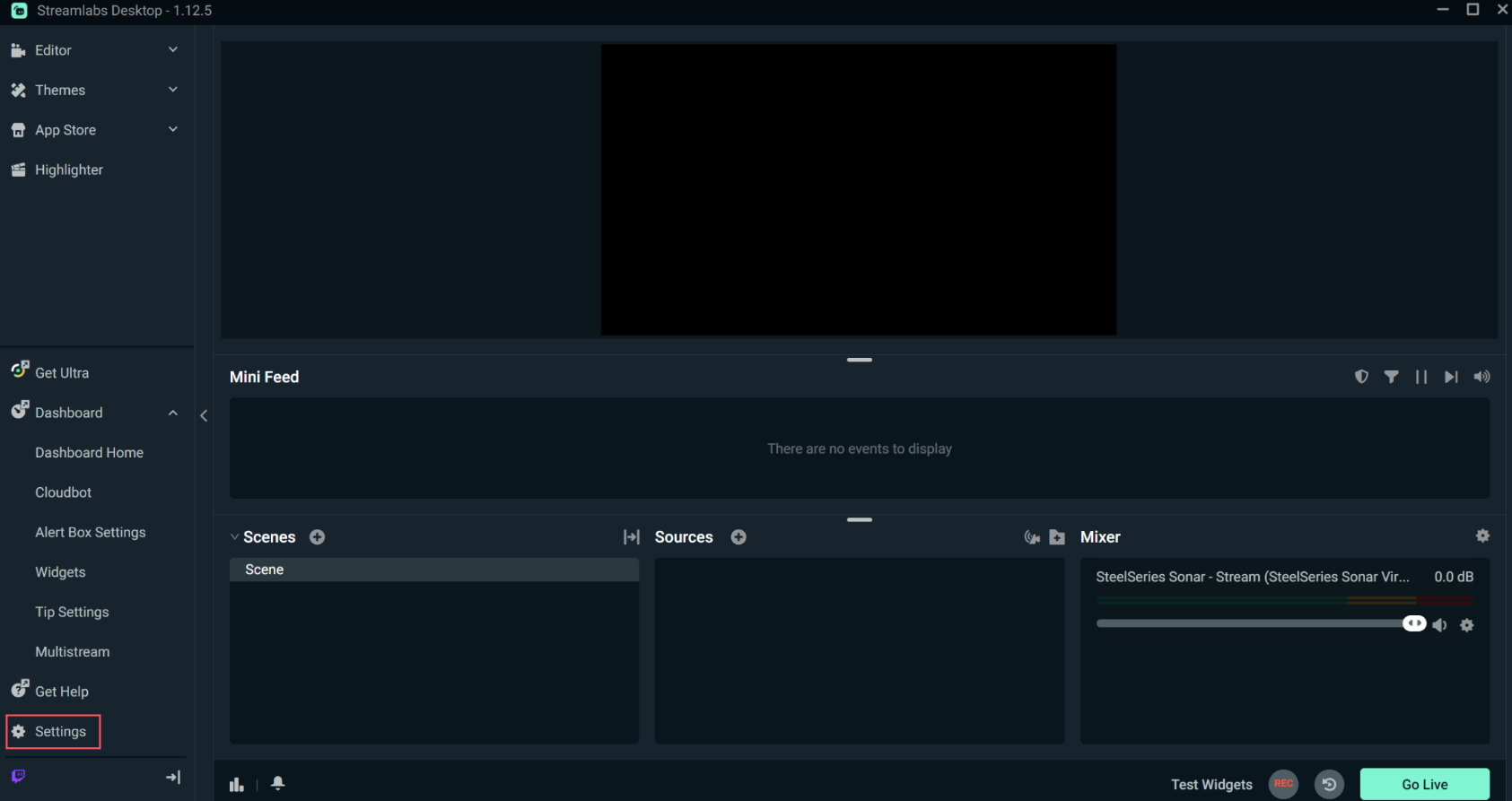Mute SteelSeries Sonar audio source
The image size is (1512, 801).
(1439, 625)
